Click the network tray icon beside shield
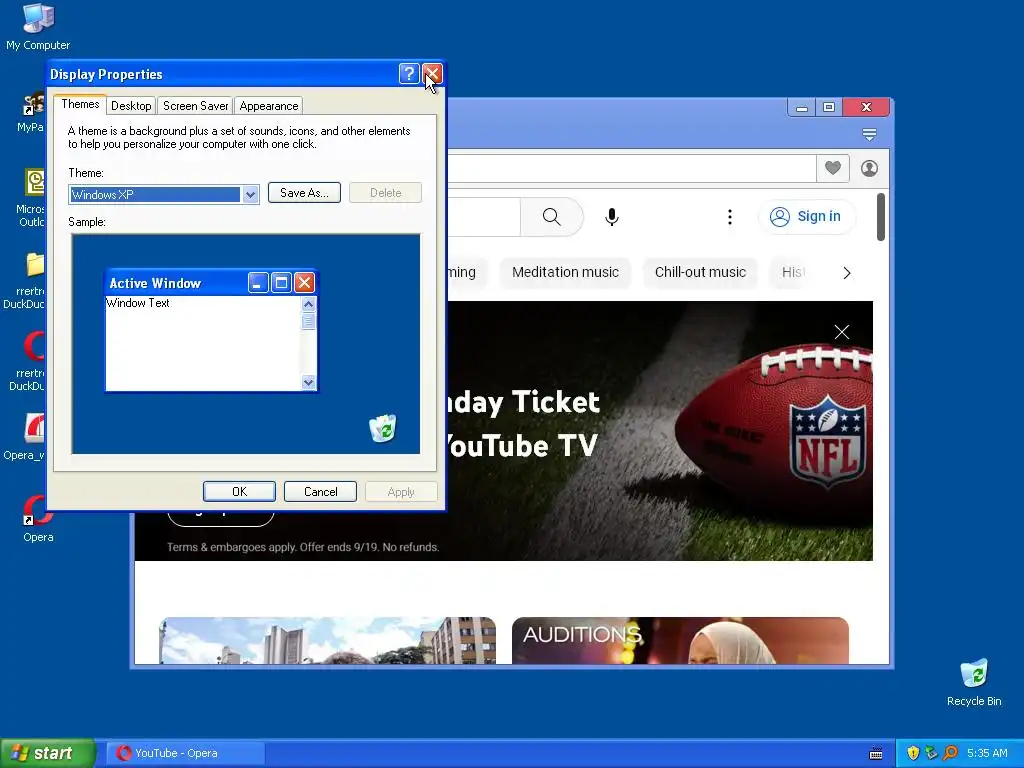1024x768 pixels. click(x=931, y=753)
